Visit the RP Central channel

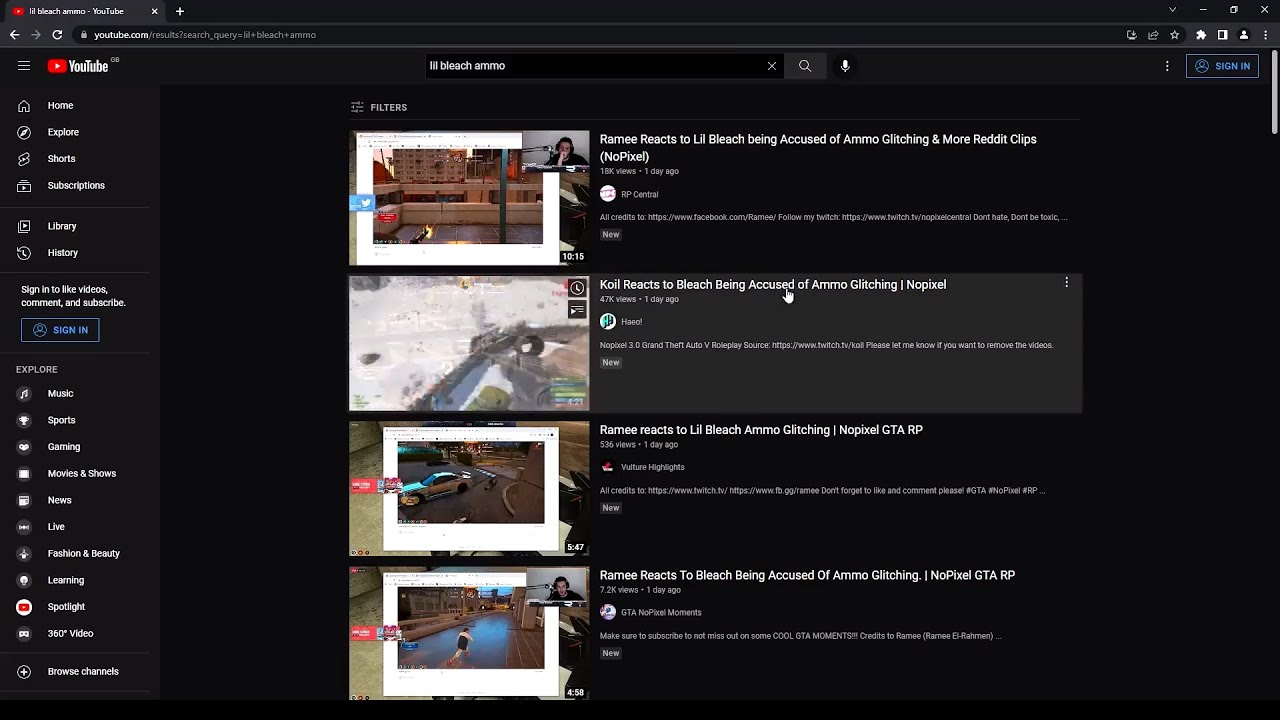tap(640, 194)
